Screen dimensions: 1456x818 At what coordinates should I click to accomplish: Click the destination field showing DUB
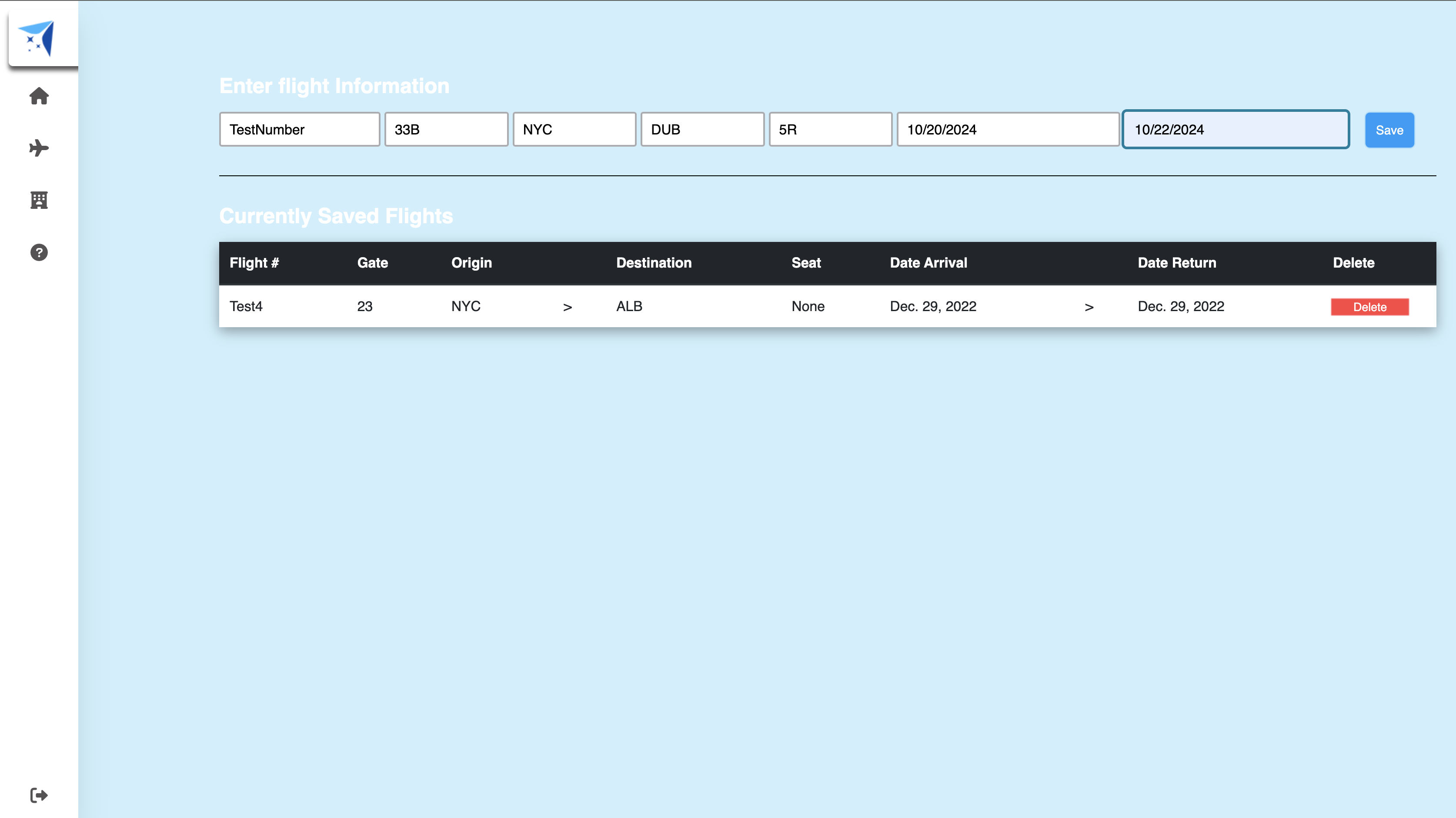(702, 129)
